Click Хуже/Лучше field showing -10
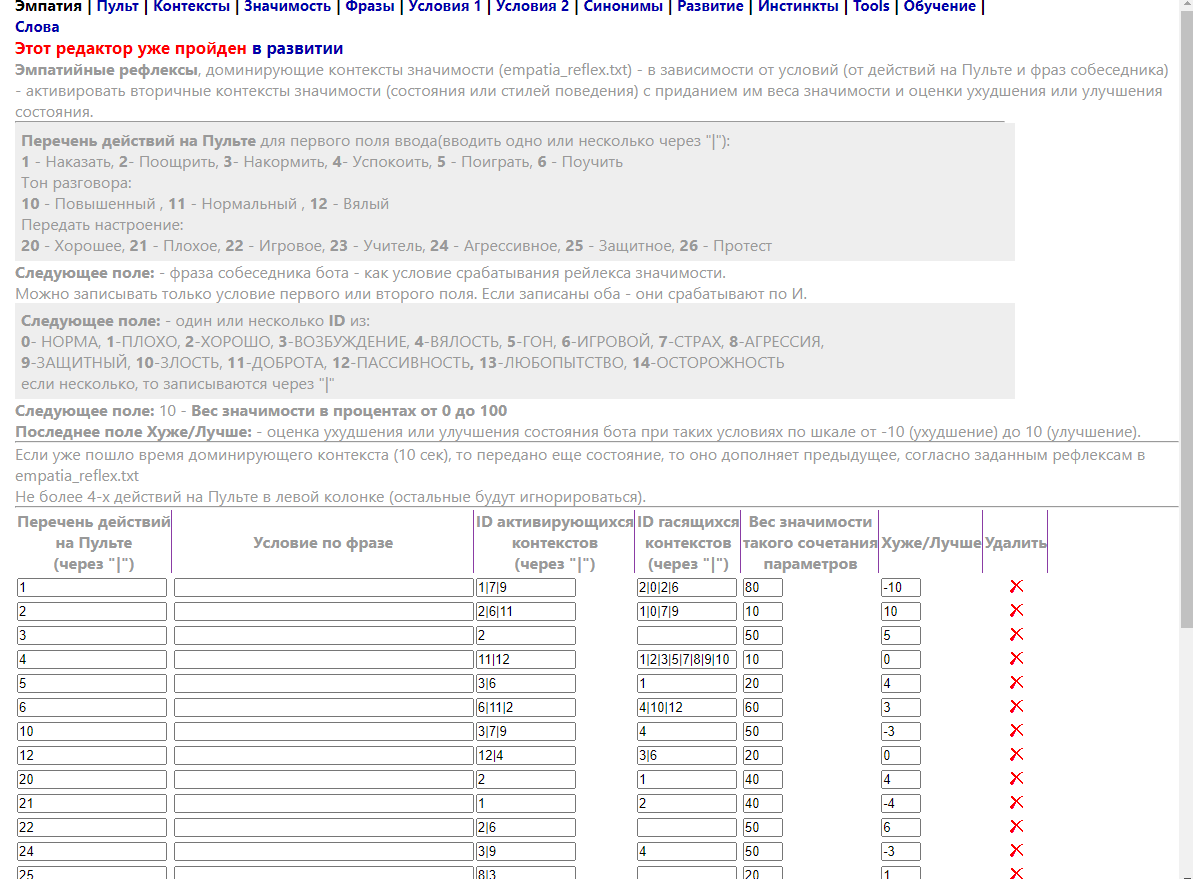Viewport: 1193px width, 879px height. 900,587
